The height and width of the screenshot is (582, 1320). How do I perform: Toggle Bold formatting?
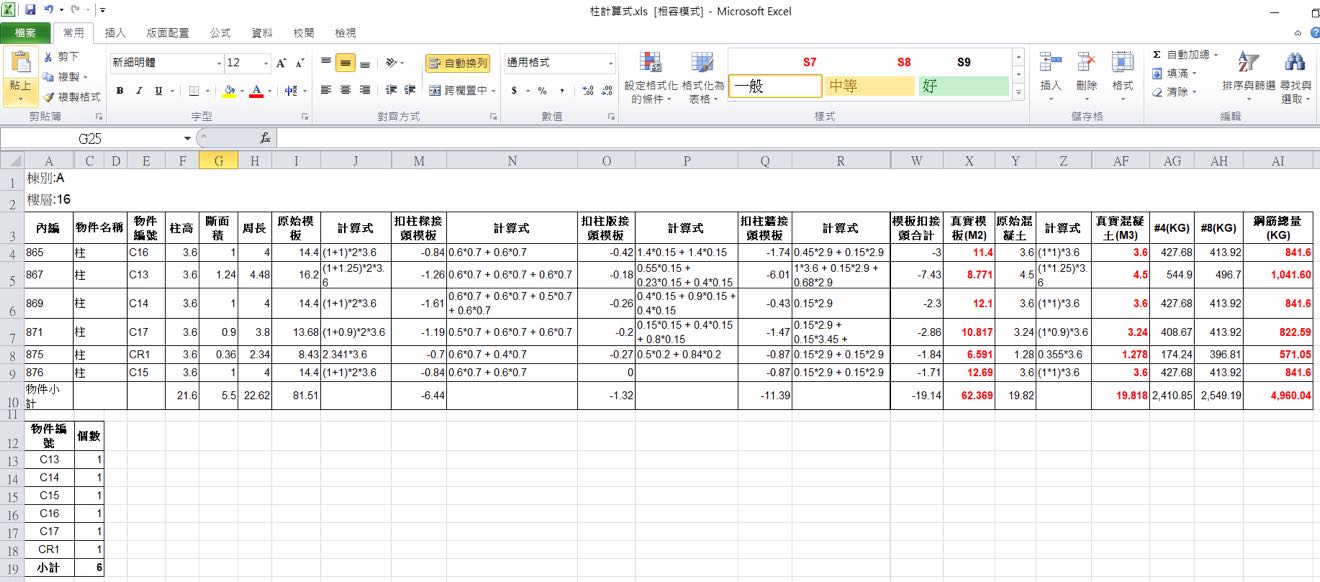120,91
